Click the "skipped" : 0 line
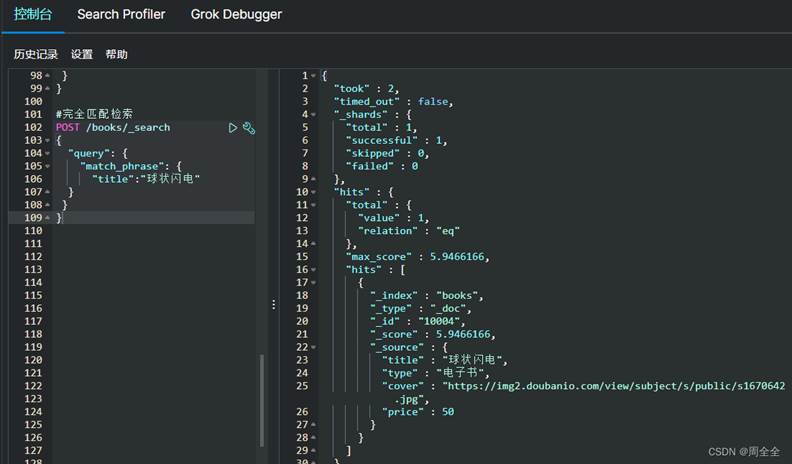Image resolution: width=792 pixels, height=464 pixels. pyautogui.click(x=387, y=153)
